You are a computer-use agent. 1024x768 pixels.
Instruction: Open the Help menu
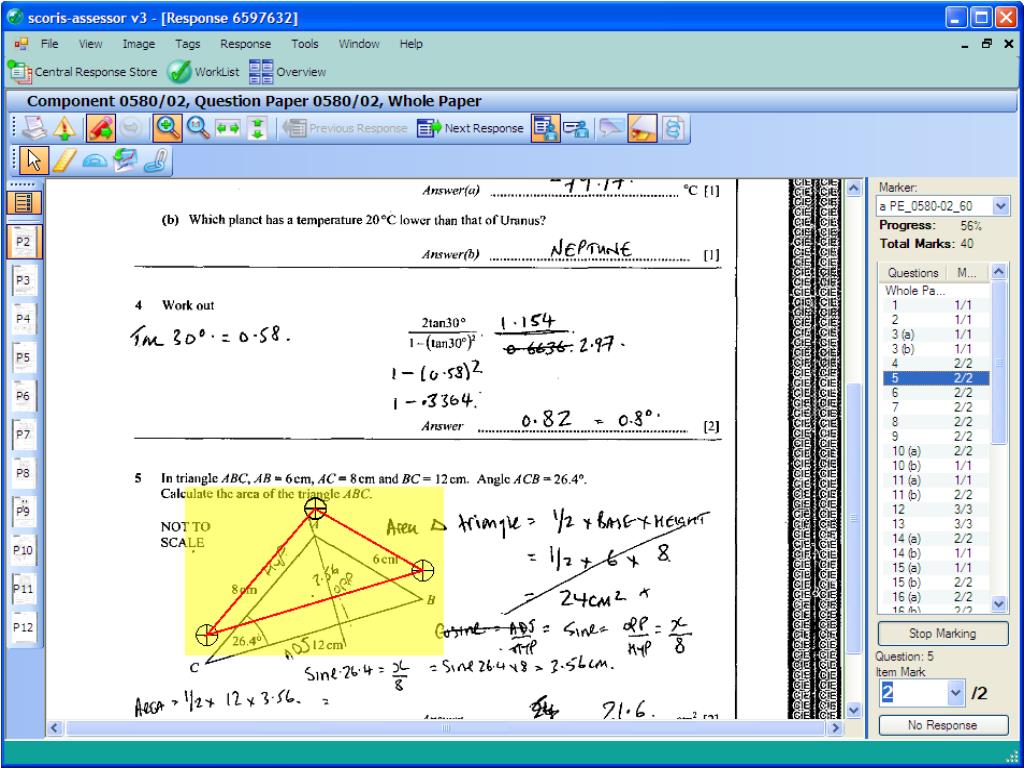(411, 44)
